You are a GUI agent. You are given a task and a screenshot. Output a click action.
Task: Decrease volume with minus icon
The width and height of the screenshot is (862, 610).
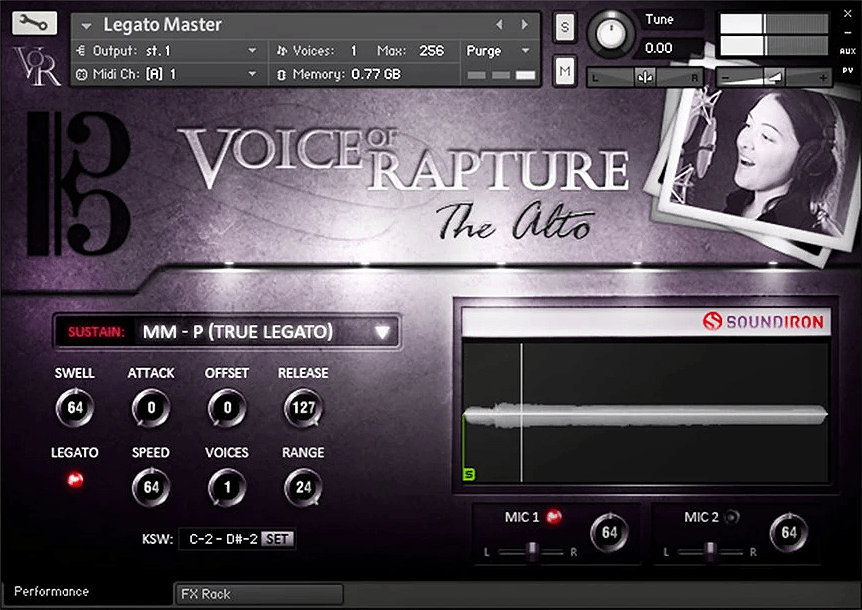point(726,78)
